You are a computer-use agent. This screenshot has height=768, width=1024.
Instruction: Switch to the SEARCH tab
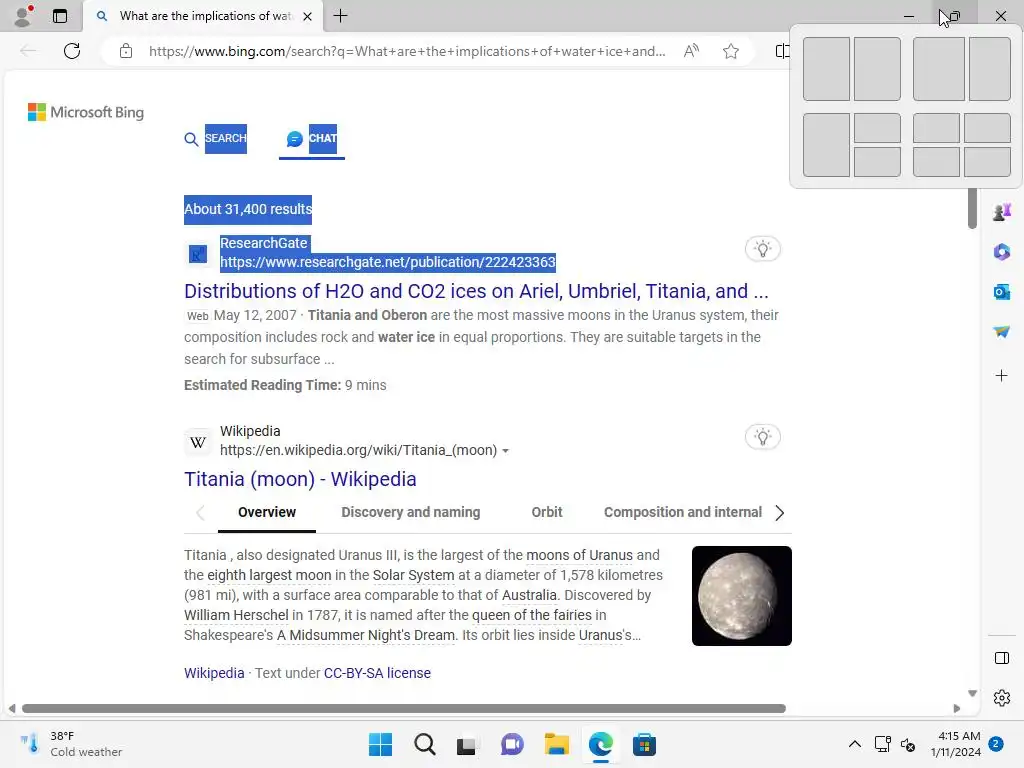[x=225, y=138]
